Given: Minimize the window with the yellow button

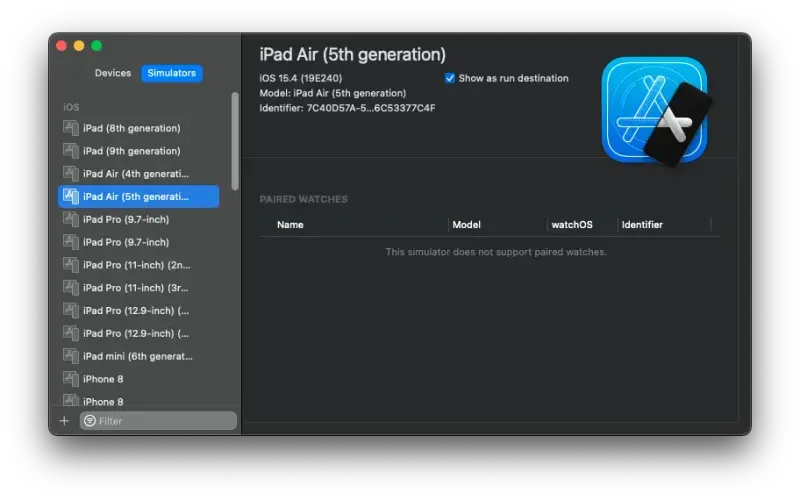Looking at the screenshot, I should pos(79,46).
